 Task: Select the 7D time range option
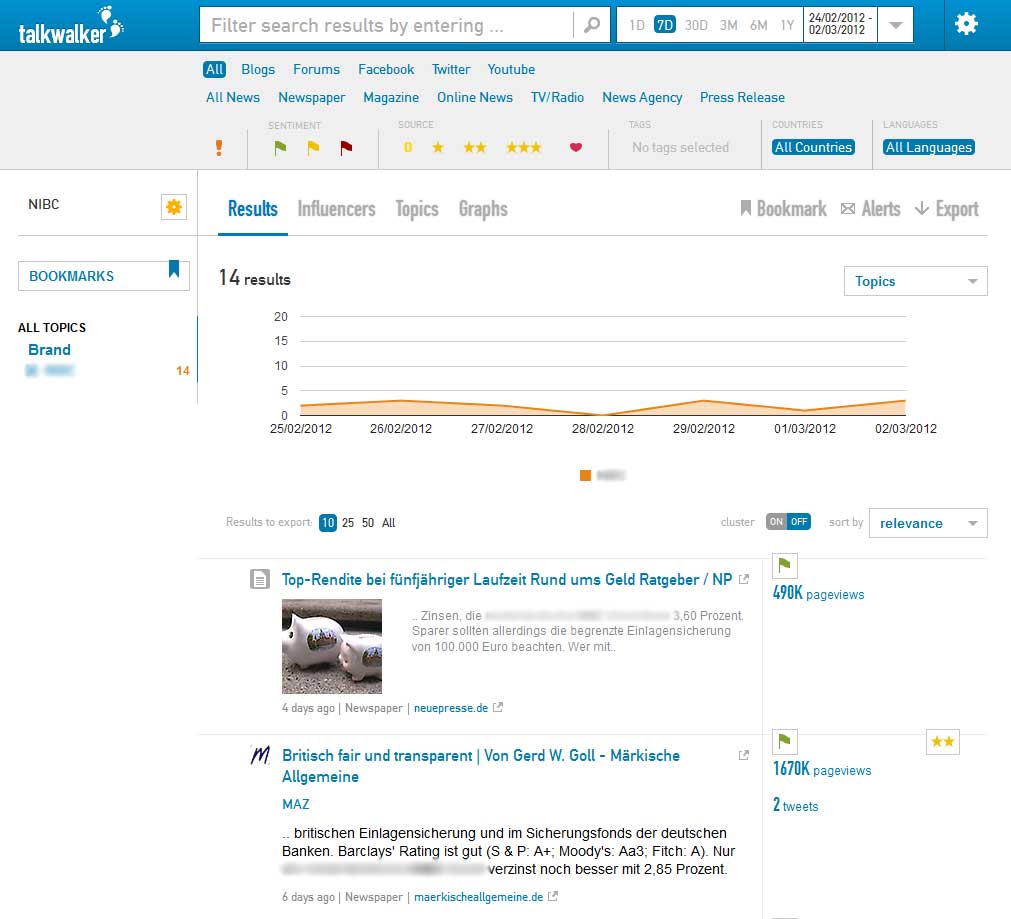coord(665,25)
